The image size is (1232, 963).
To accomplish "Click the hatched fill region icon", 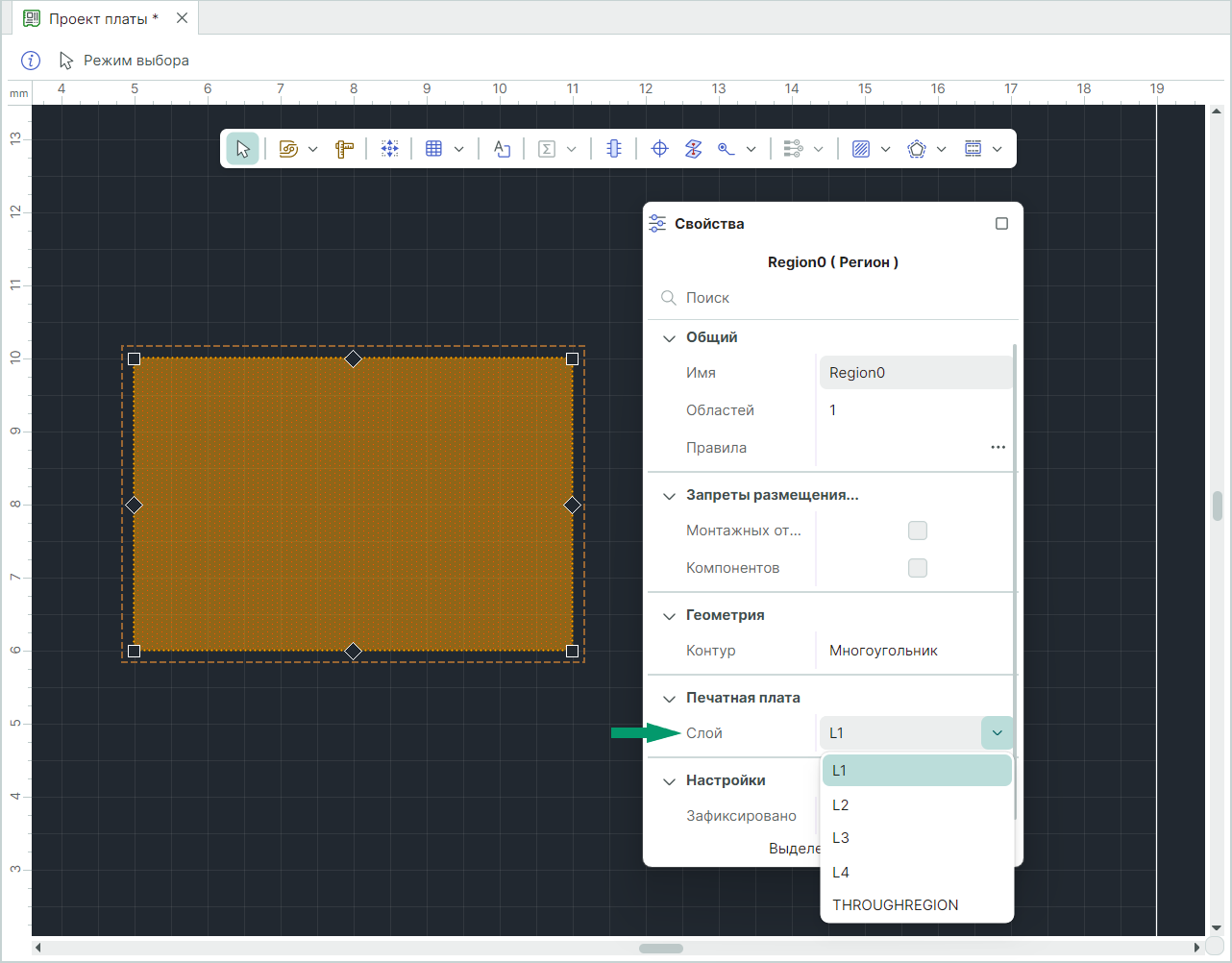I will pyautogui.click(x=861, y=149).
